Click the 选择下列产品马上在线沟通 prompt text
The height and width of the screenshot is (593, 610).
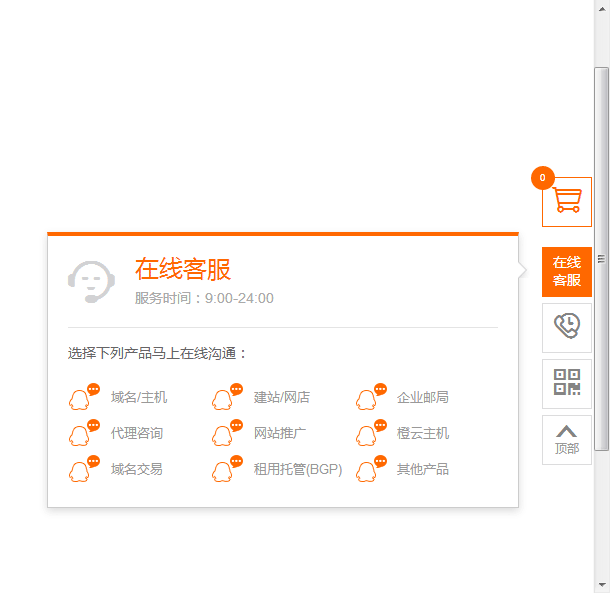pyautogui.click(x=157, y=353)
